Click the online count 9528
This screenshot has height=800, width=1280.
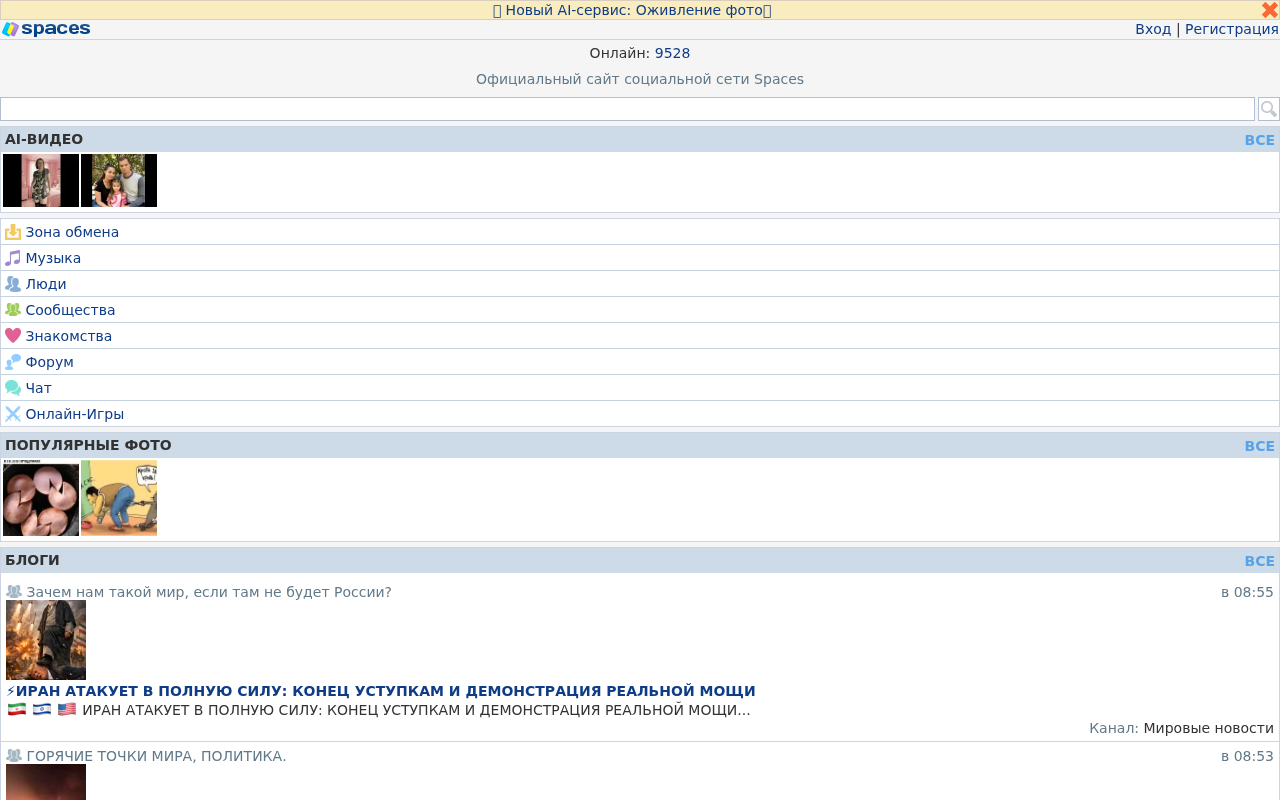coord(672,53)
